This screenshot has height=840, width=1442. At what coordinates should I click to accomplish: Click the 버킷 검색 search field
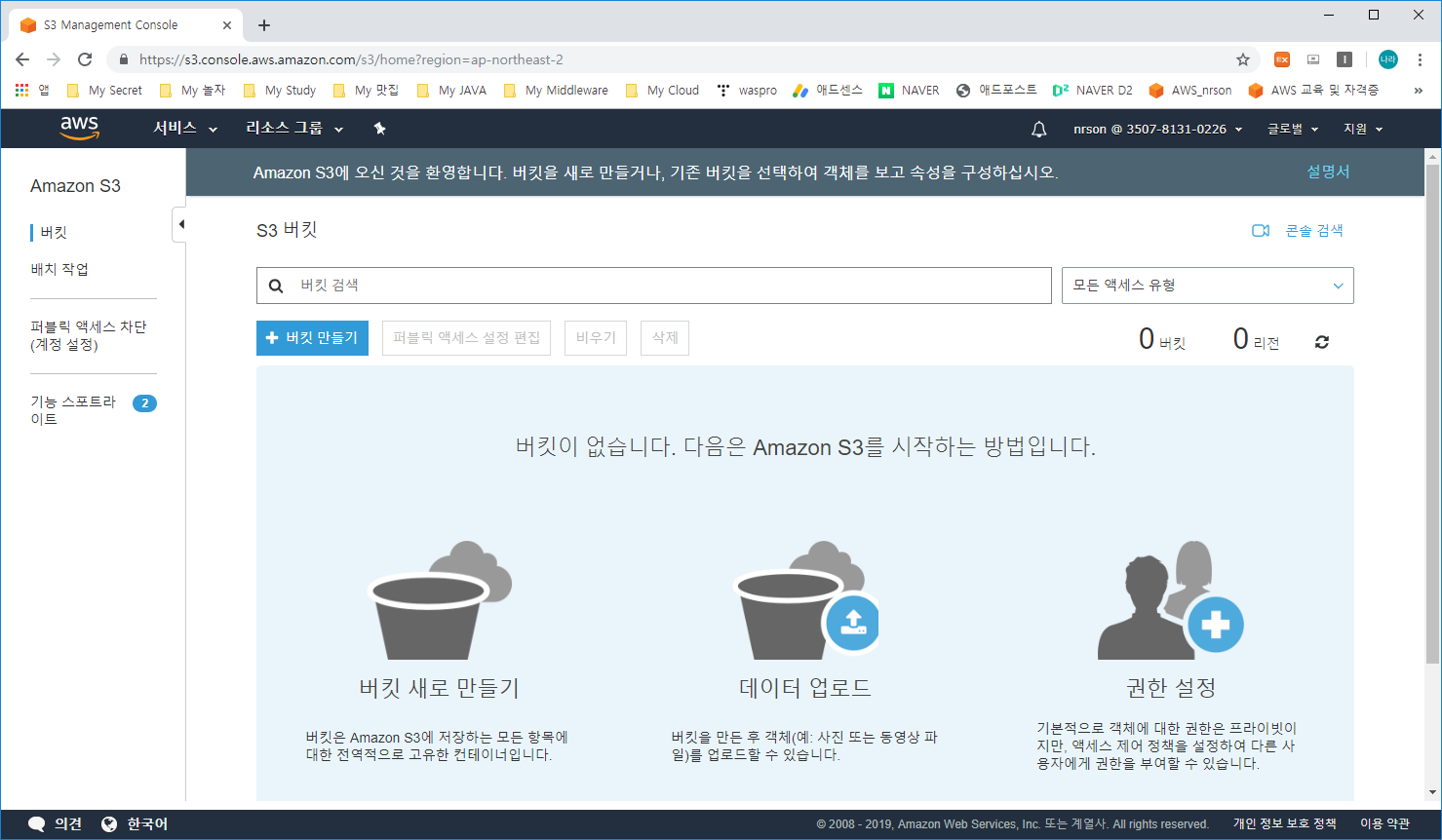click(x=653, y=286)
